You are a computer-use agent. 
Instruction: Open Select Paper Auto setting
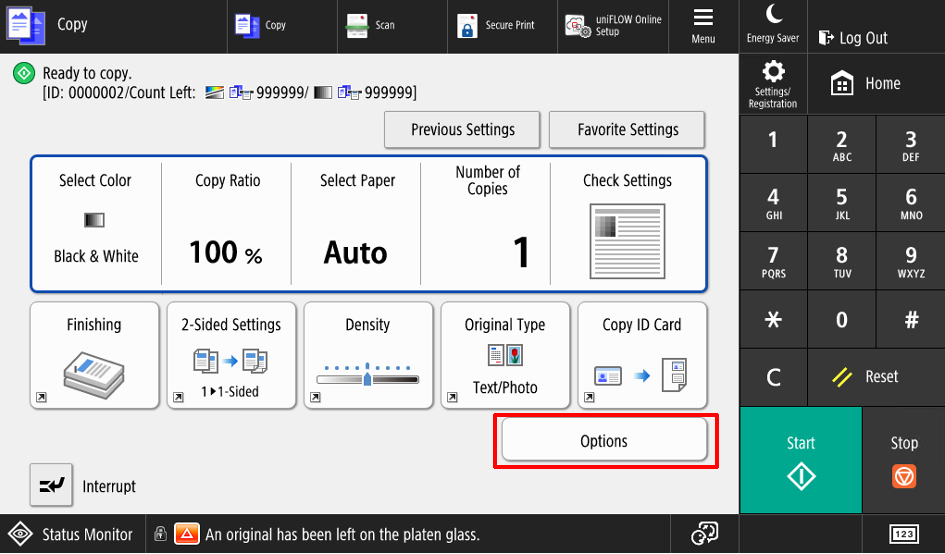pos(356,223)
